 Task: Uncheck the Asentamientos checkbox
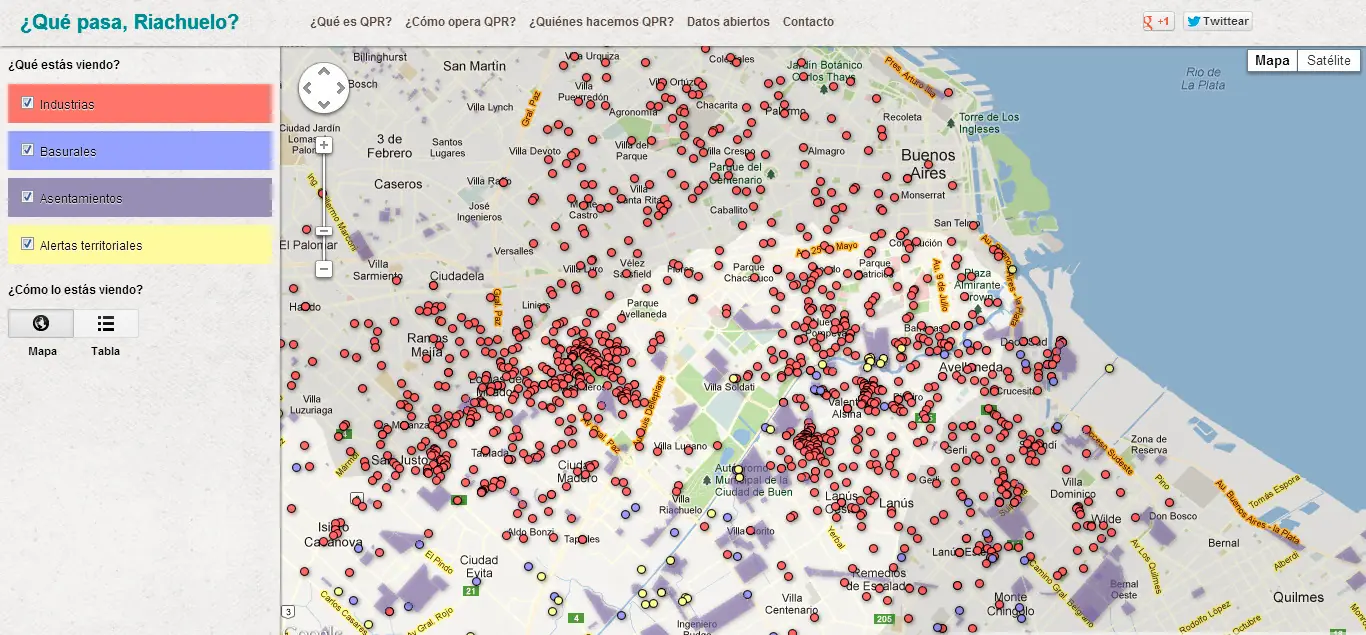28,197
